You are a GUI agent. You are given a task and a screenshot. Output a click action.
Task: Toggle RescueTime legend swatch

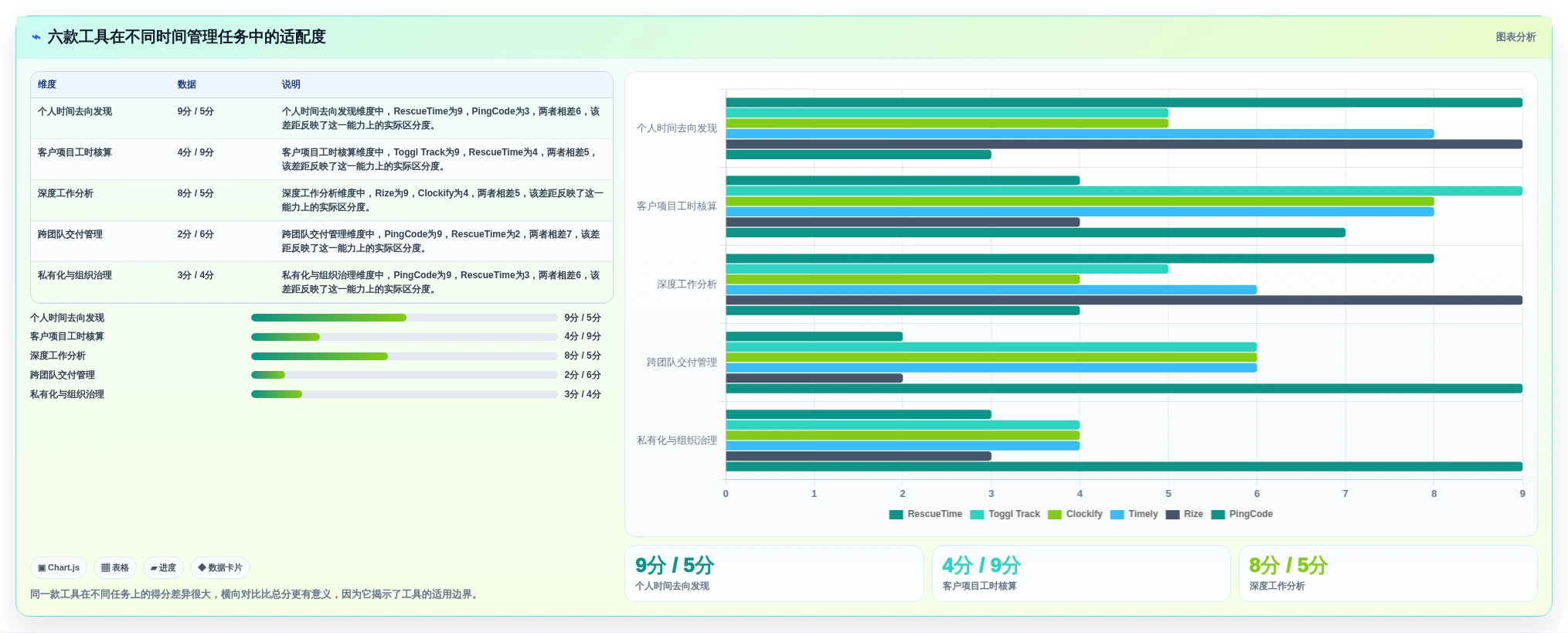pyautogui.click(x=896, y=515)
